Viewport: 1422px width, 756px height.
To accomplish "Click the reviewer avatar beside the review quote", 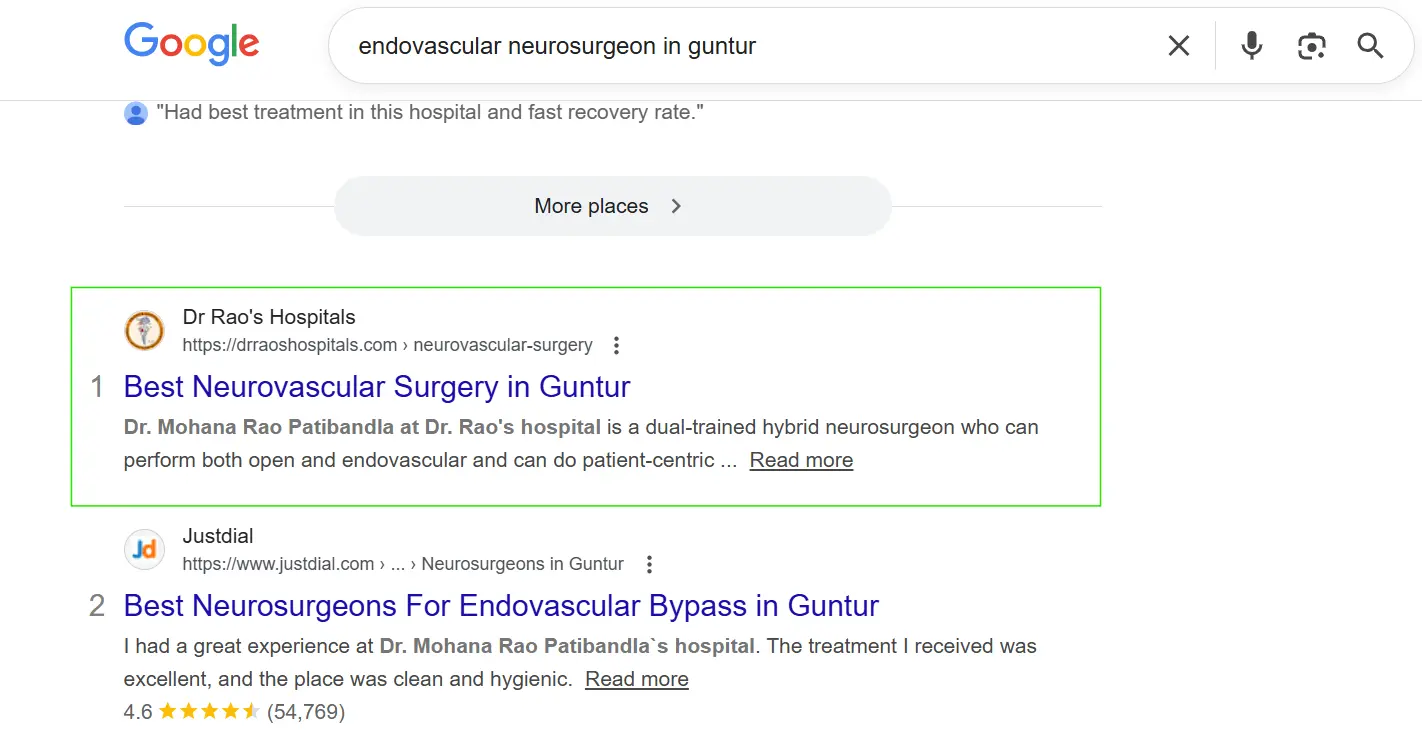I will click(136, 113).
